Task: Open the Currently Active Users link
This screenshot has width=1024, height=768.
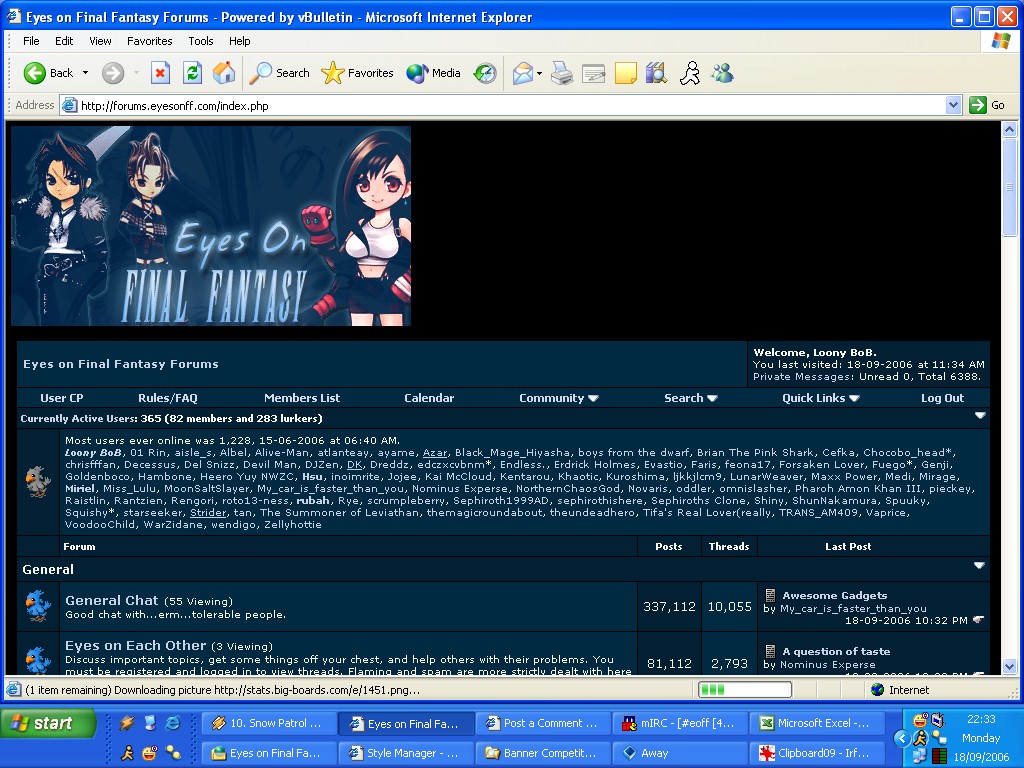Action: (x=78, y=418)
